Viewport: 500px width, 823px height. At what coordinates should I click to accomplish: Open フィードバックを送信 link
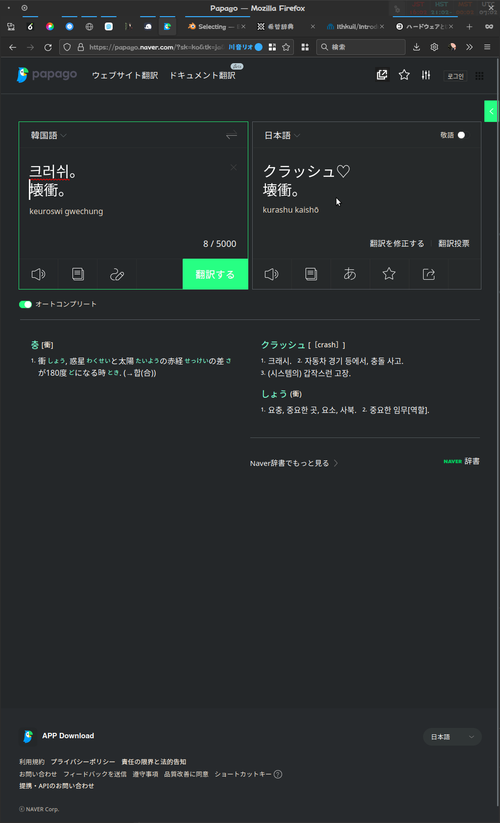(x=95, y=774)
